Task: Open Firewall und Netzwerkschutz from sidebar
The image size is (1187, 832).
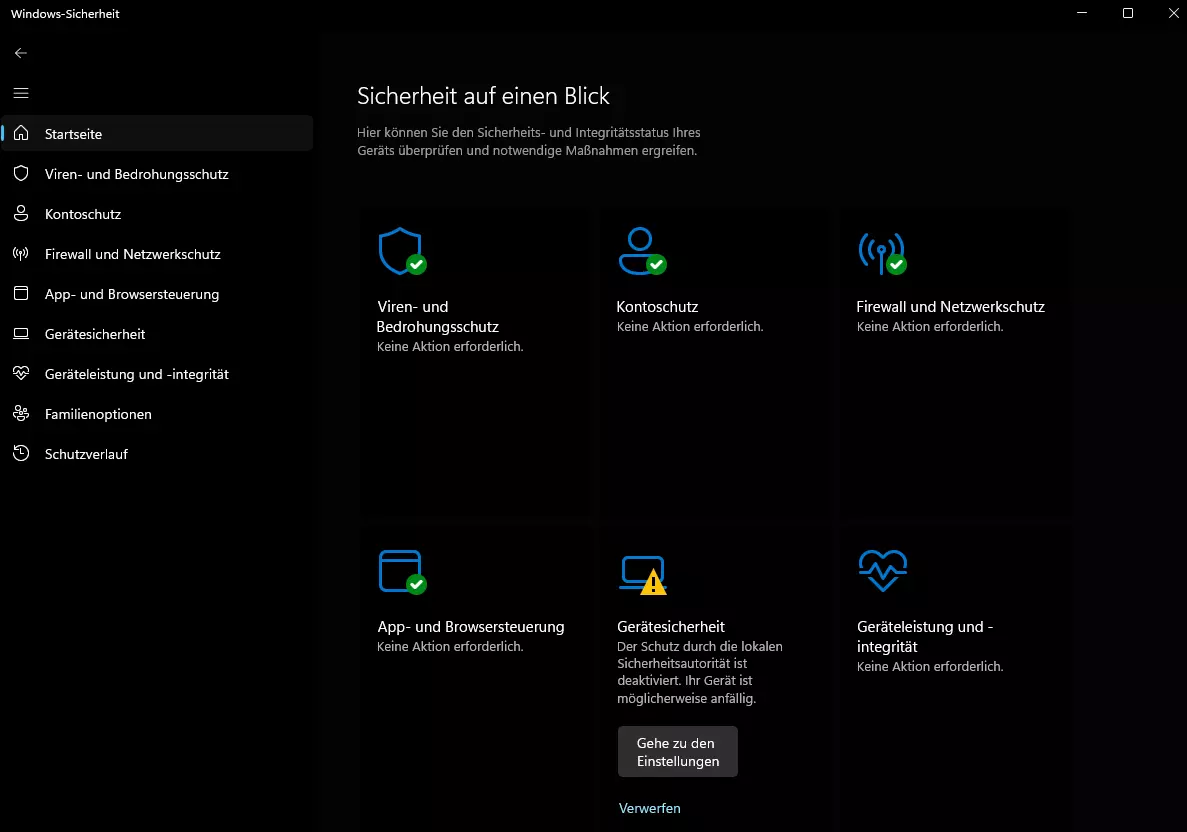Action: click(157, 254)
